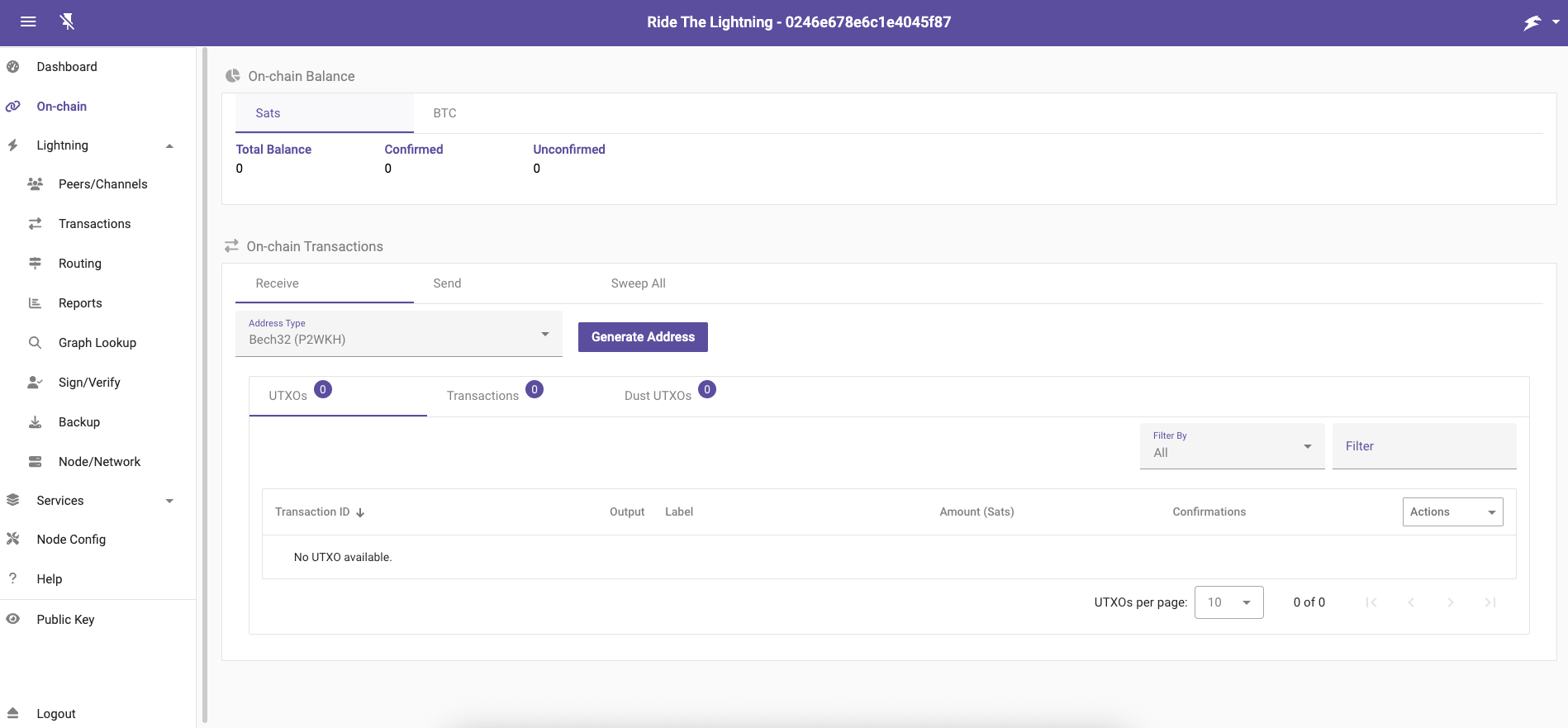The width and height of the screenshot is (1568, 728).
Task: Click the Peers/Channels people icon
Action: coord(35,184)
